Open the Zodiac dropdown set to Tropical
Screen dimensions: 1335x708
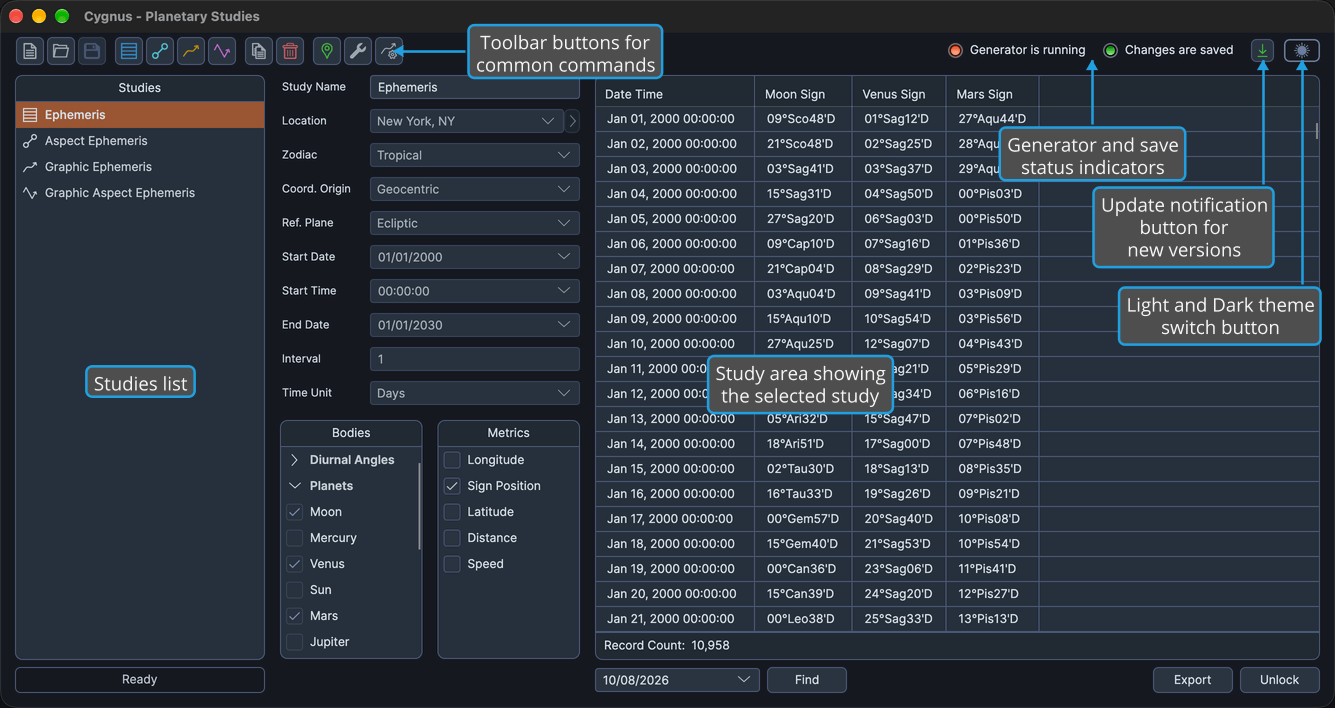[x=475, y=155]
